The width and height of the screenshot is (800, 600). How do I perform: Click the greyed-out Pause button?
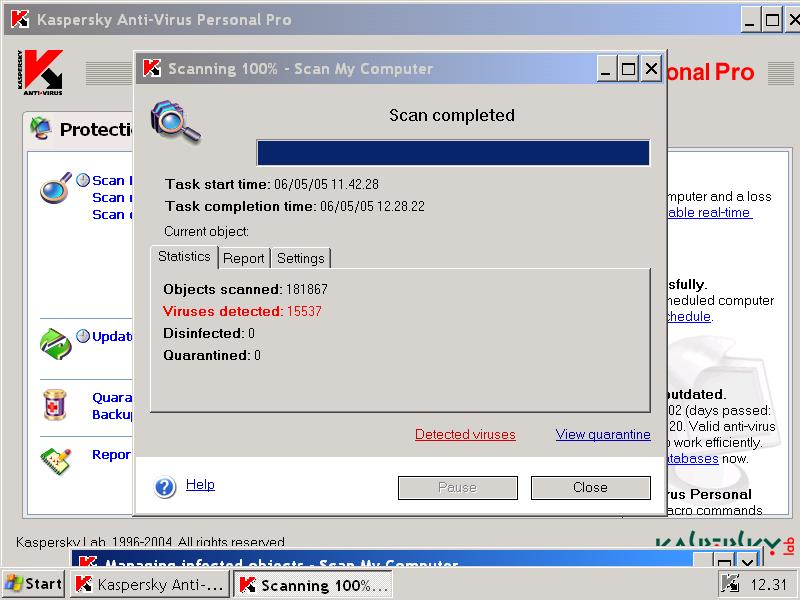pyautogui.click(x=458, y=488)
